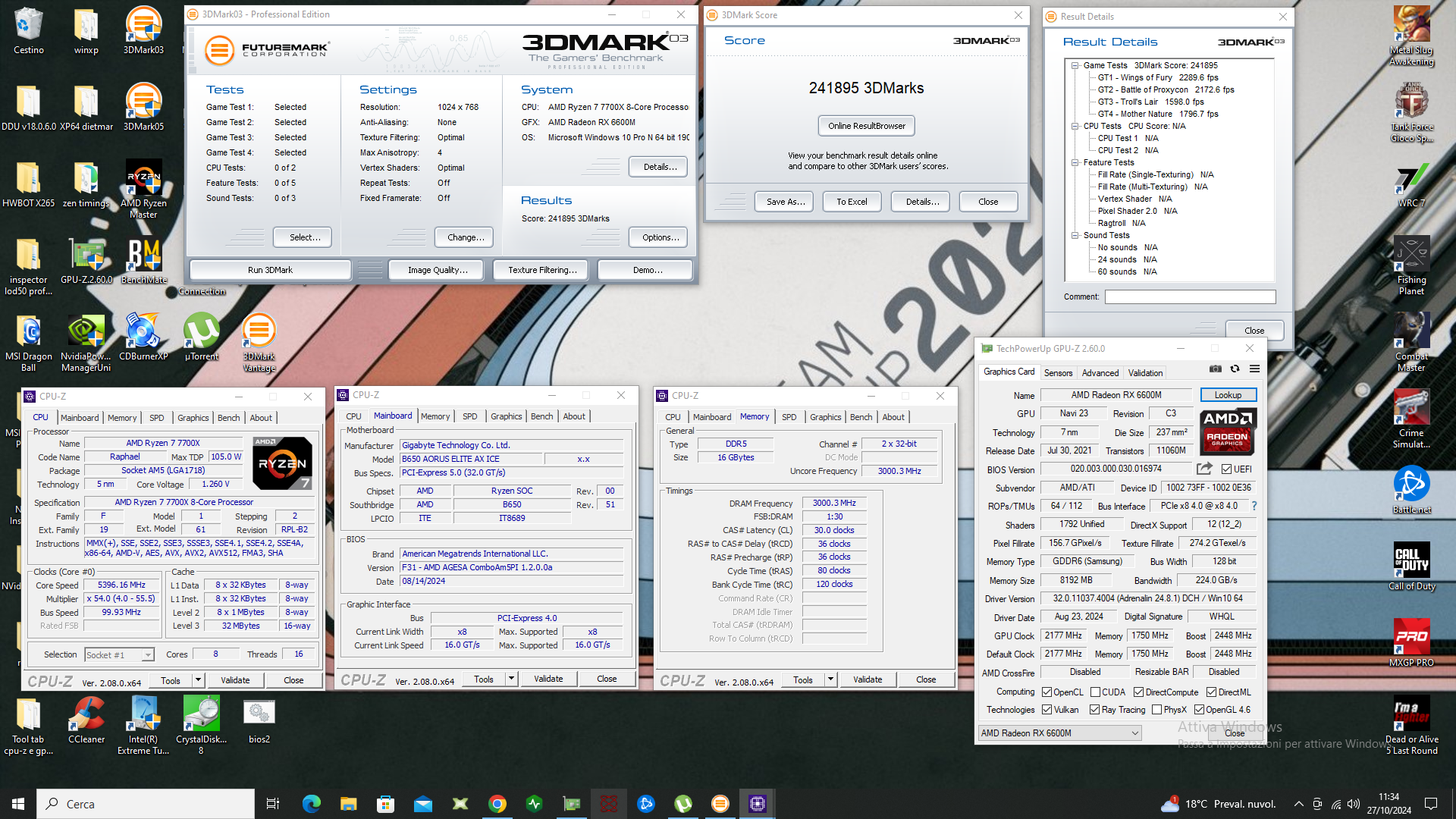
Task: Collapse the Sound Tests tree node
Action: pos(1075,235)
